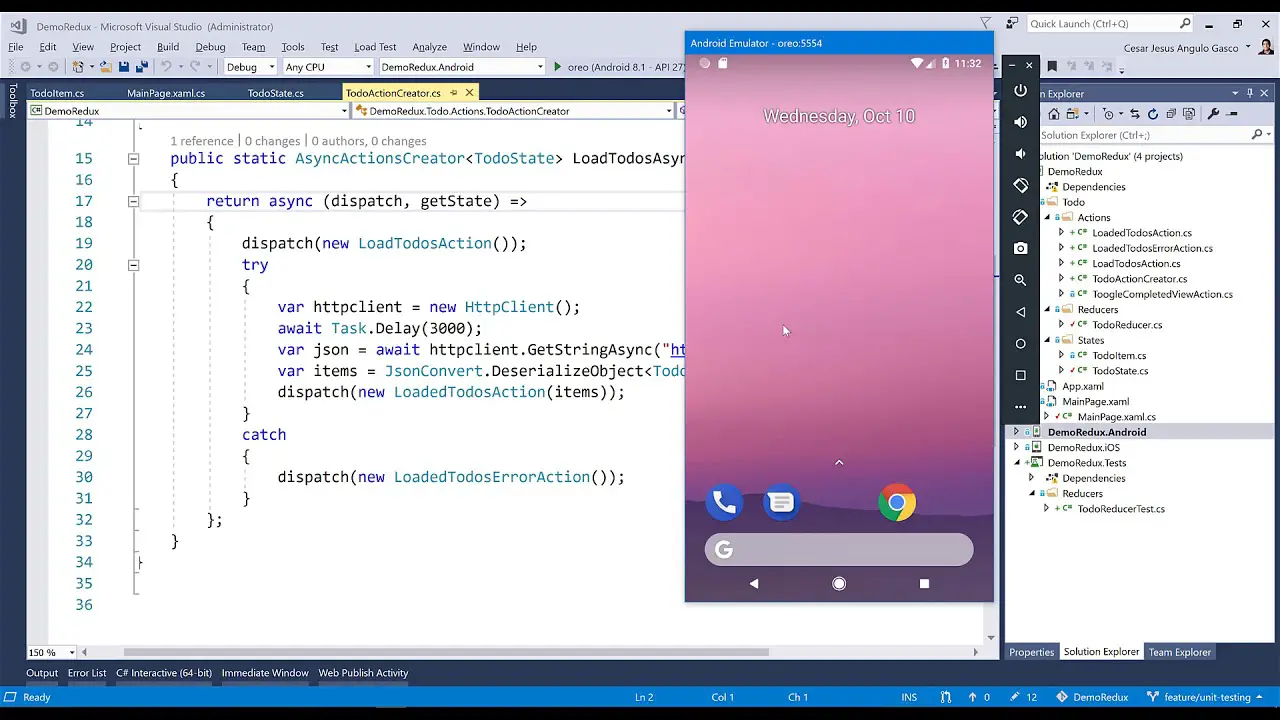Unpin the Solution Explorer panel
The height and width of the screenshot is (720, 1280).
coord(1248,93)
